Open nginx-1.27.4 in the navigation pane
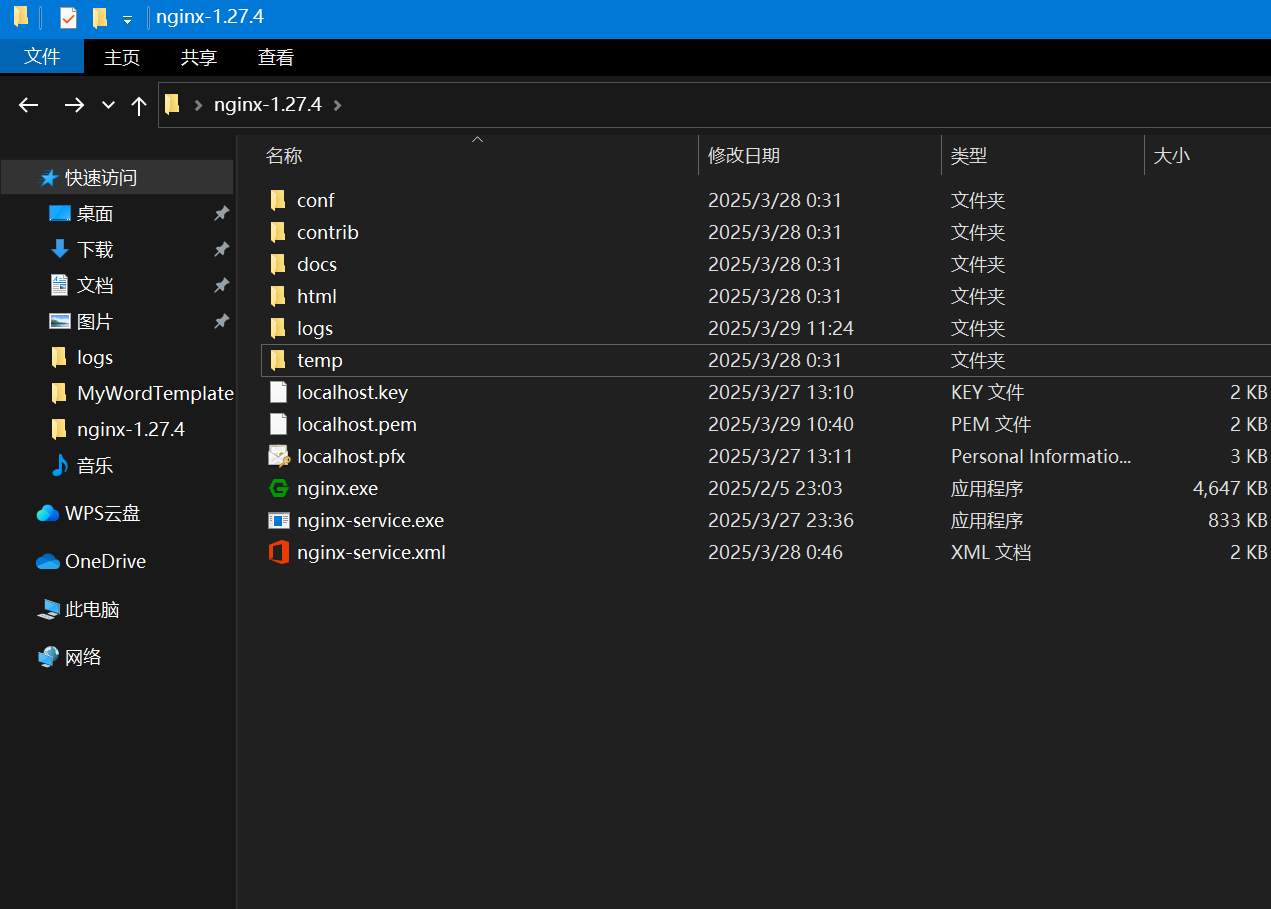 point(131,429)
